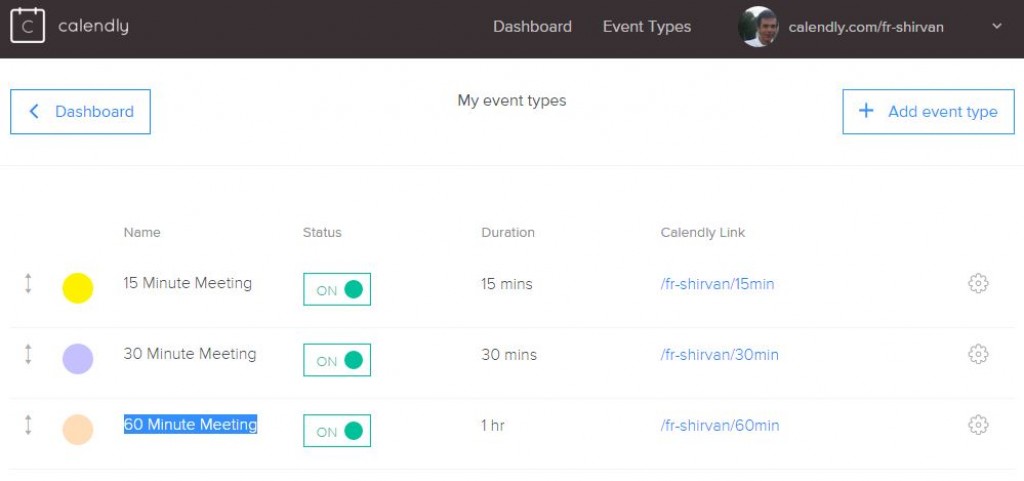This screenshot has width=1024, height=481.
Task: Click the 1 hr duration value
Action: pos(493,426)
